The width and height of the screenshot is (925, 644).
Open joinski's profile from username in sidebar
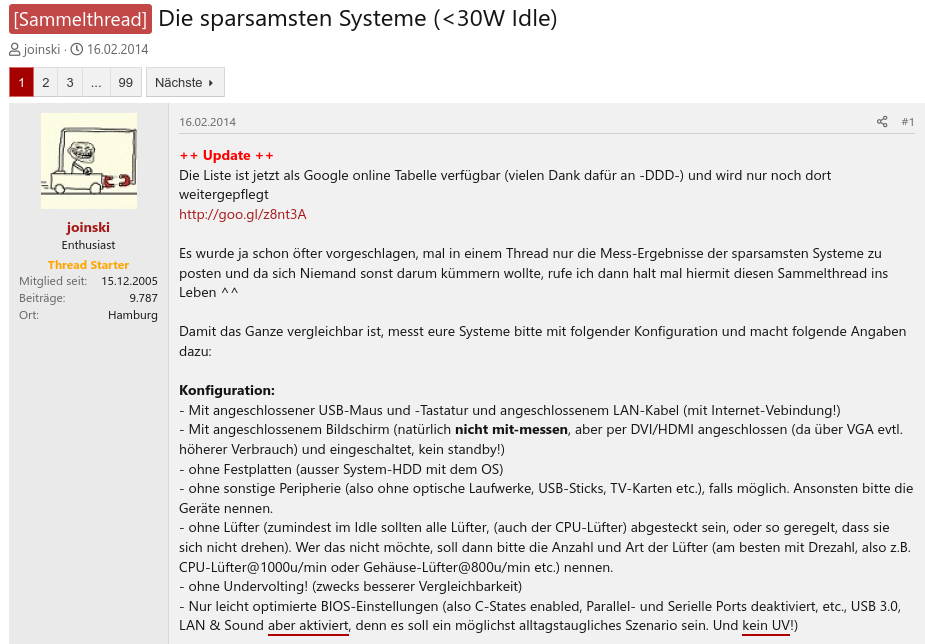(88, 227)
